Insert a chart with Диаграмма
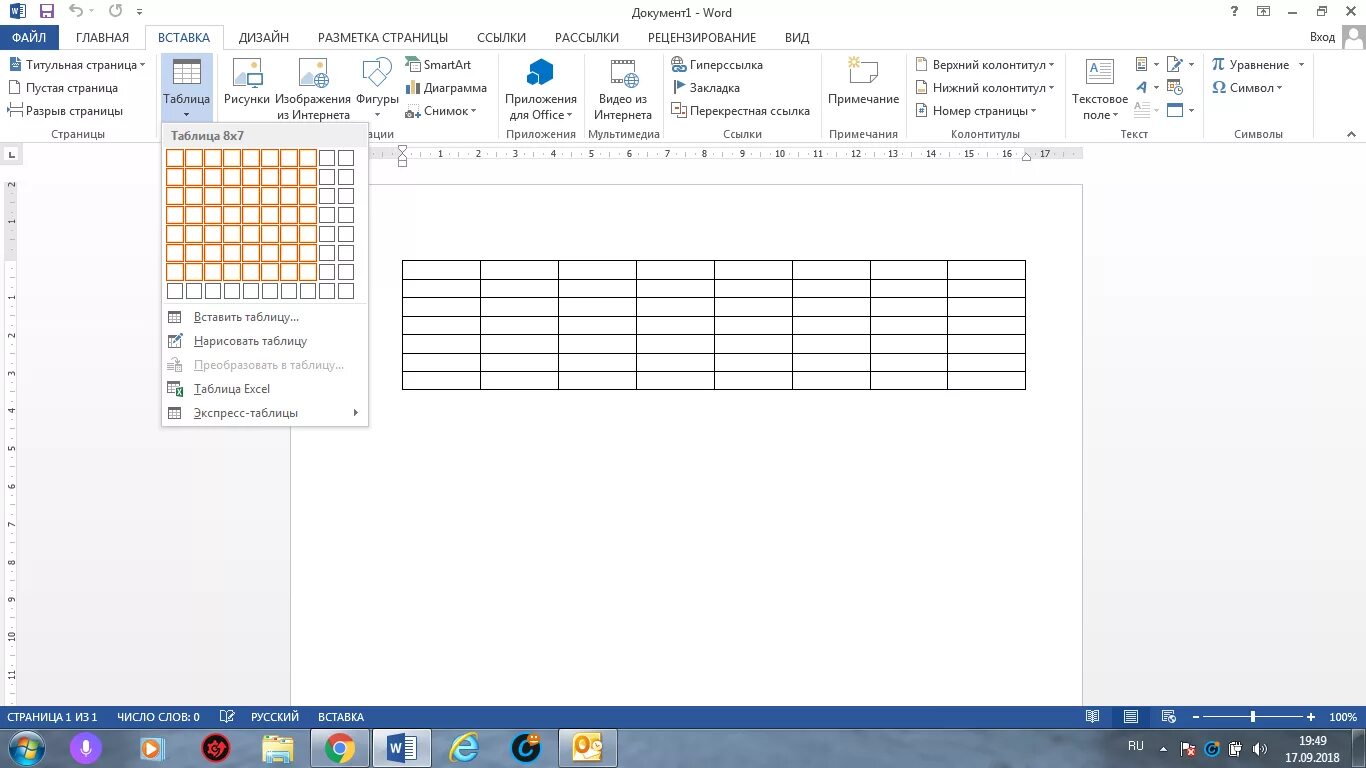The height and width of the screenshot is (768, 1366). [446, 87]
